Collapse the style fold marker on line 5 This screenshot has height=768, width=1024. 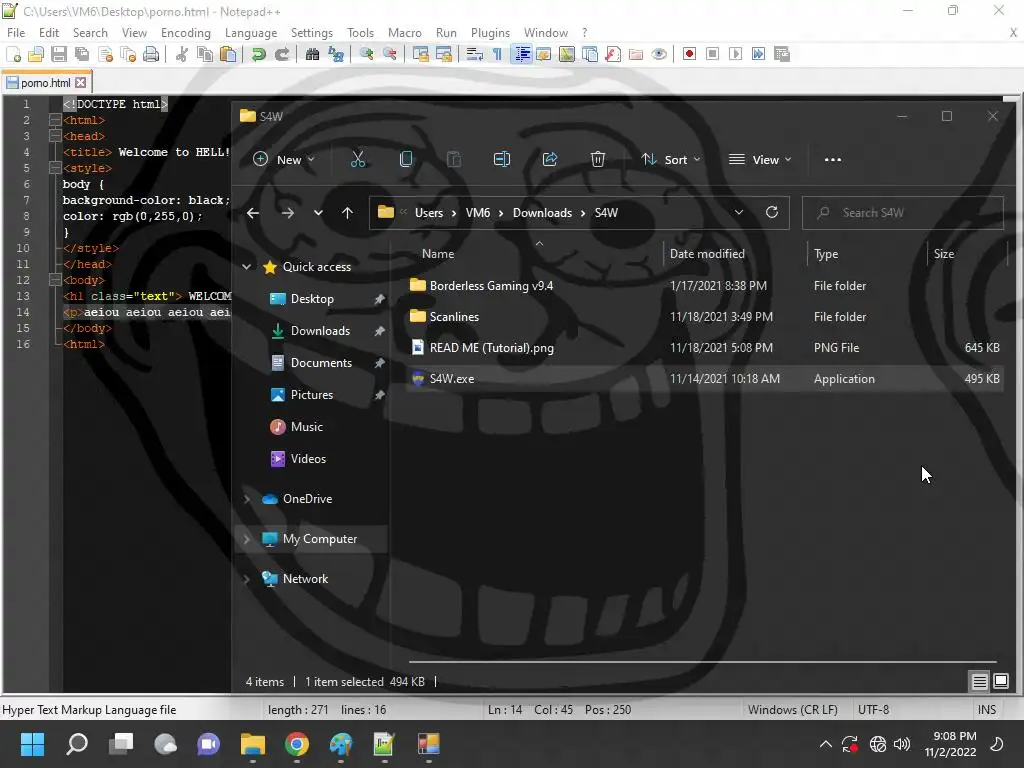55,168
